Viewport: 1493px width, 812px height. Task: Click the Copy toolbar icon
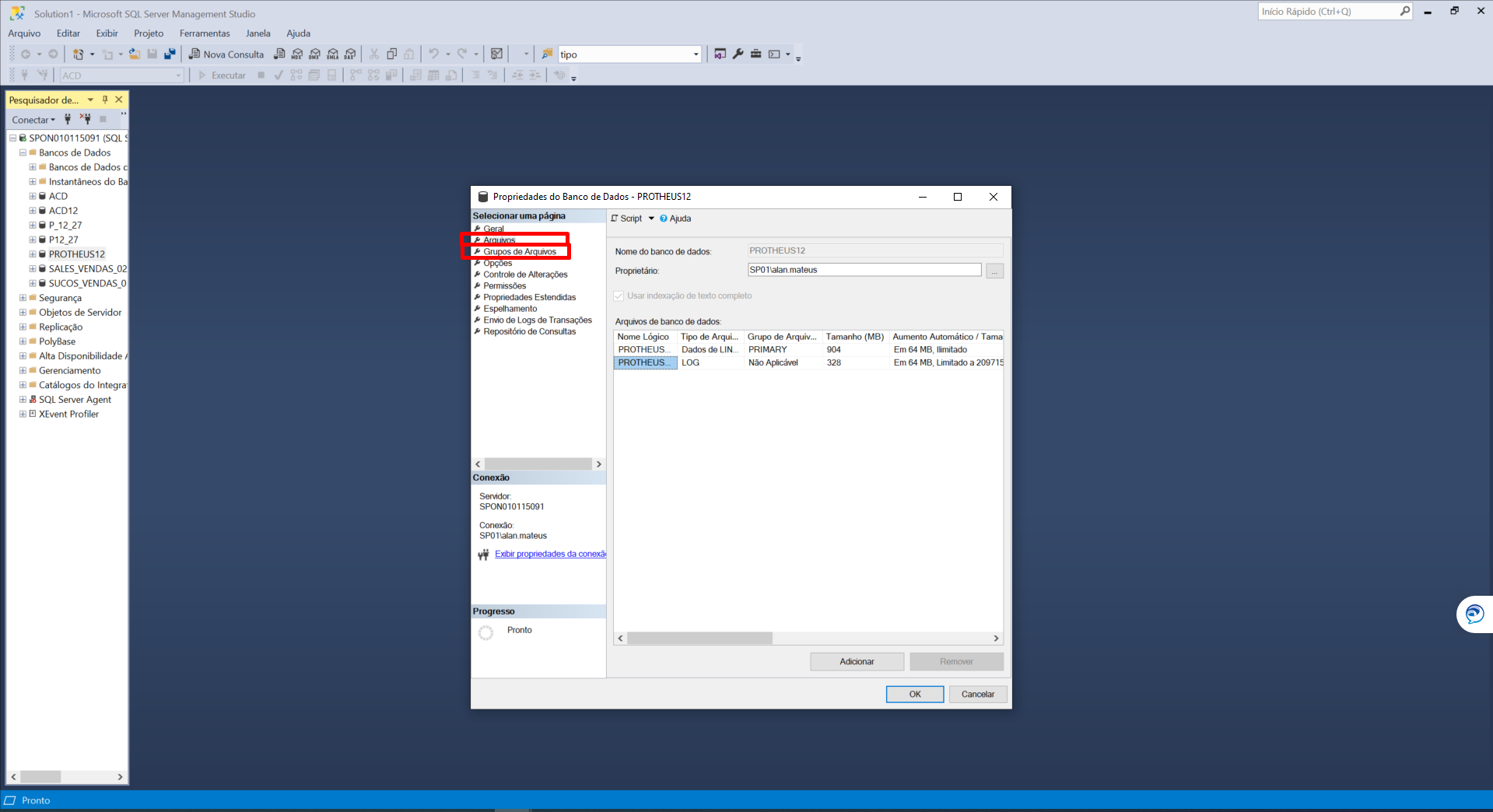tap(391, 54)
